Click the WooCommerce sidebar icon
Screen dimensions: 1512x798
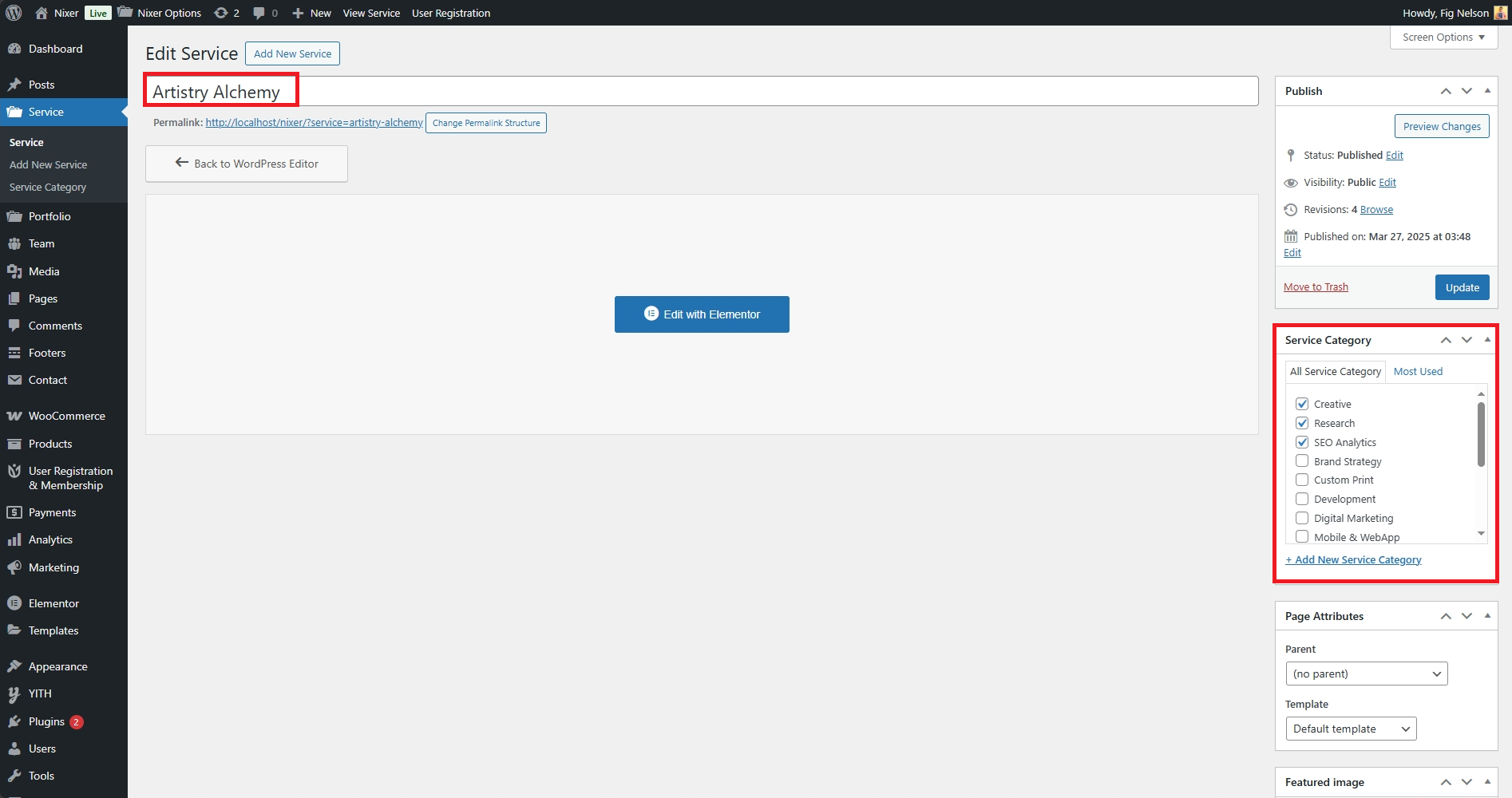[14, 416]
